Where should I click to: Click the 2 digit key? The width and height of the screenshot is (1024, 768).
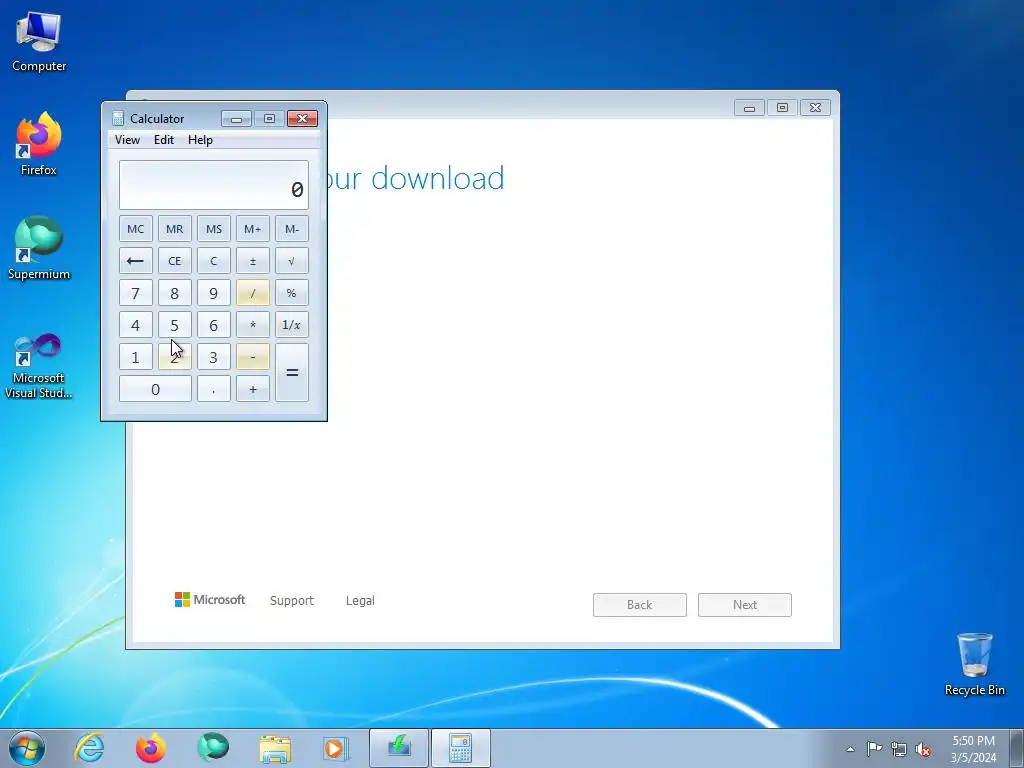click(174, 357)
